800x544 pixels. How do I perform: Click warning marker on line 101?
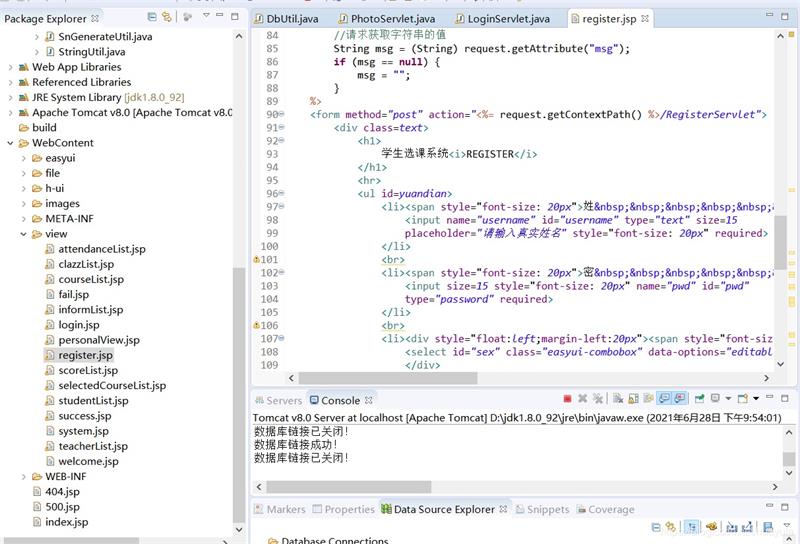click(257, 259)
